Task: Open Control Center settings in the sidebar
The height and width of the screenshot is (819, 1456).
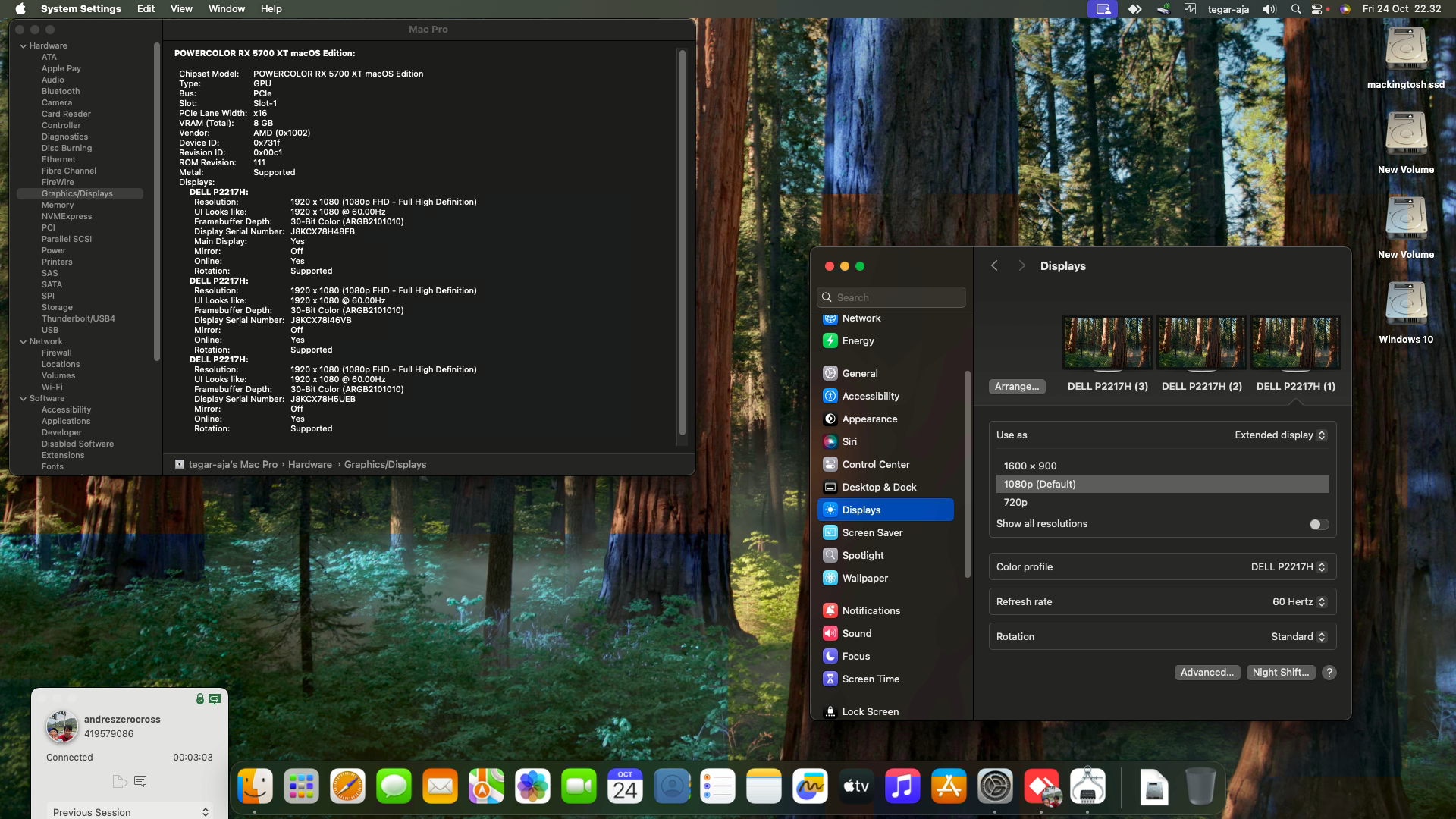Action: (x=885, y=465)
